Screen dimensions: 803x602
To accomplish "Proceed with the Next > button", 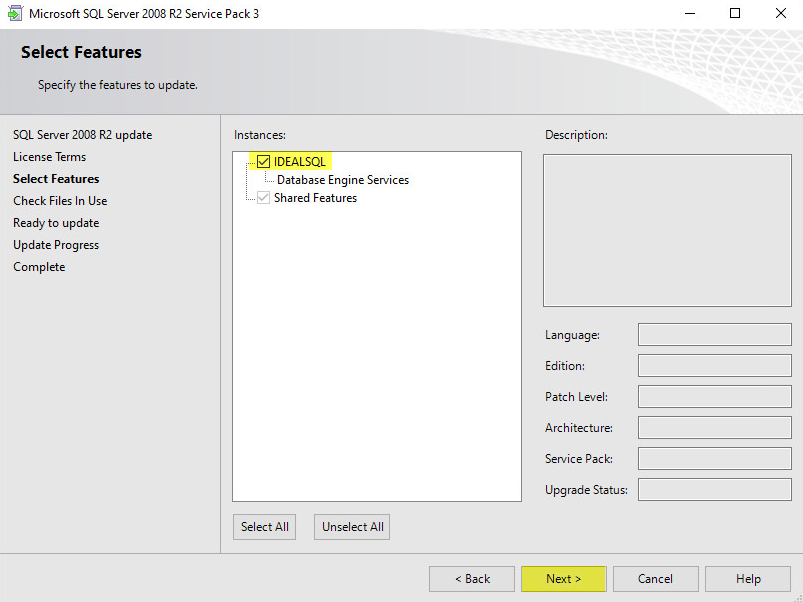I will click(x=563, y=579).
